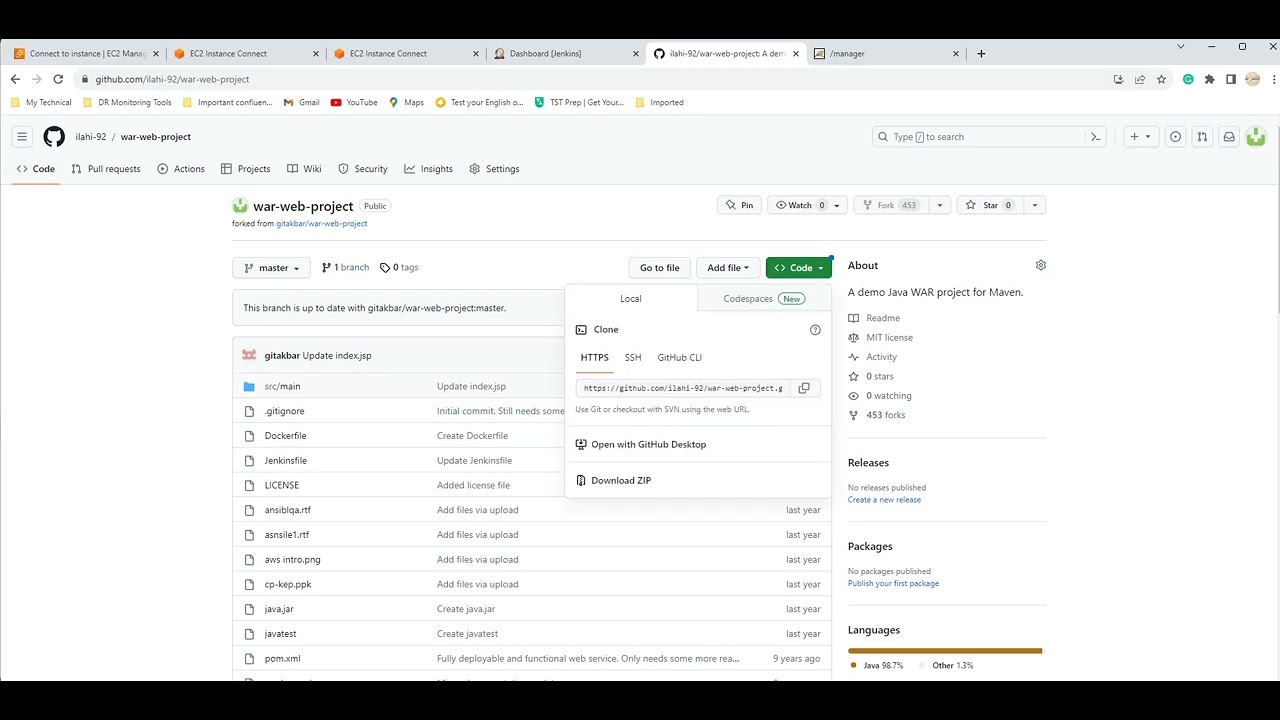
Task: Switch to the Codespaces tab
Action: pos(764,299)
